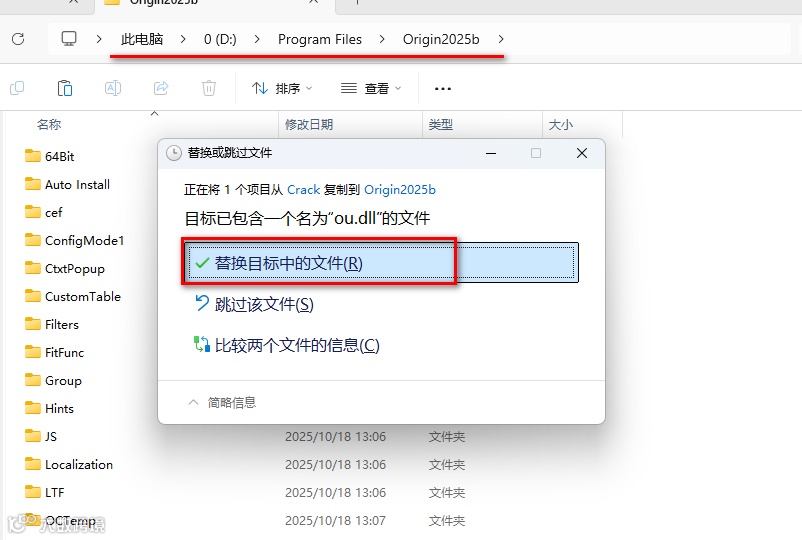Screen dimensions: 802x540
Task: Sort by the 类型 column header
Action: pos(440,124)
